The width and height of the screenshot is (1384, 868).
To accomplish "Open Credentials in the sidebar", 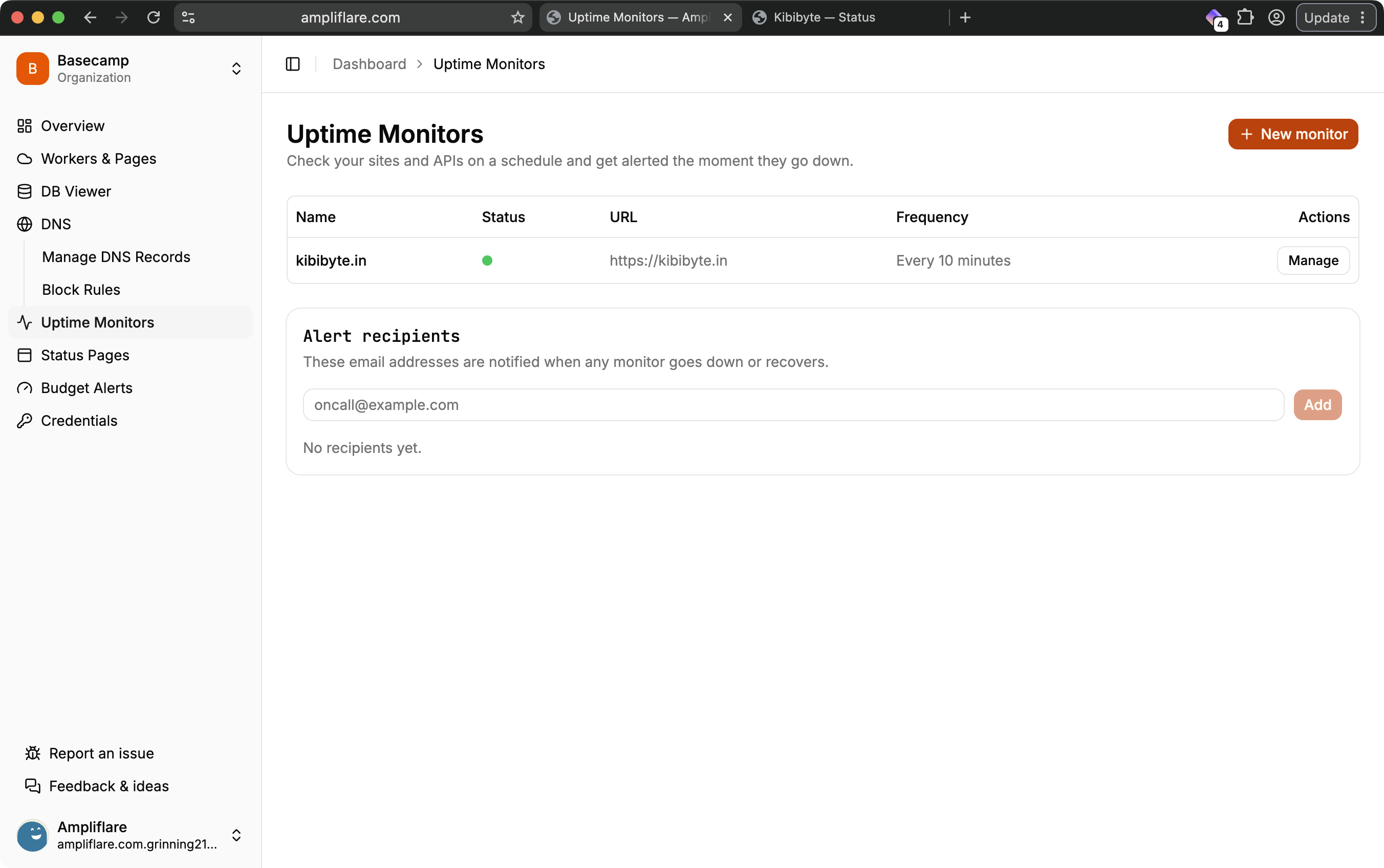I will [x=131, y=421].
